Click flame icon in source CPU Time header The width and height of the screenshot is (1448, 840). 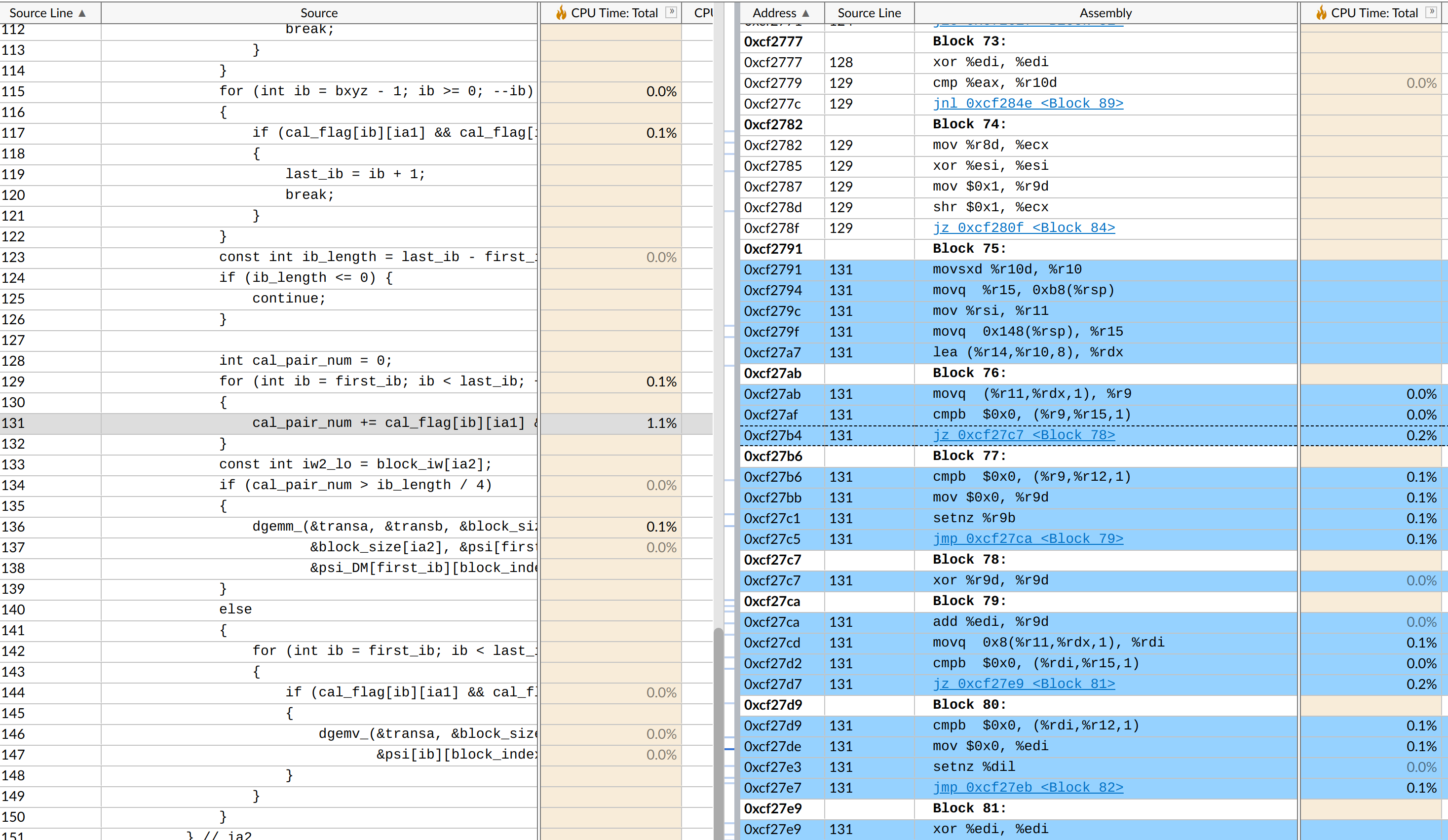pyautogui.click(x=561, y=13)
